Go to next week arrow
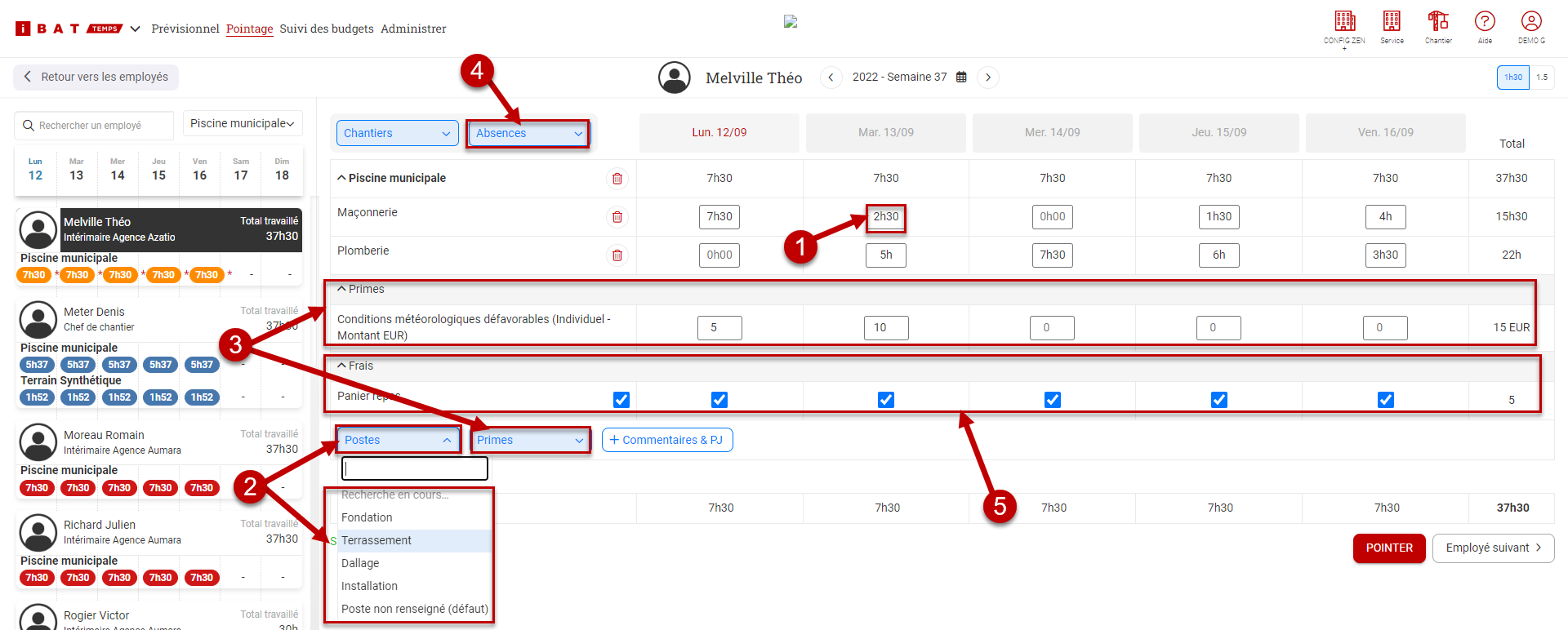 [988, 78]
